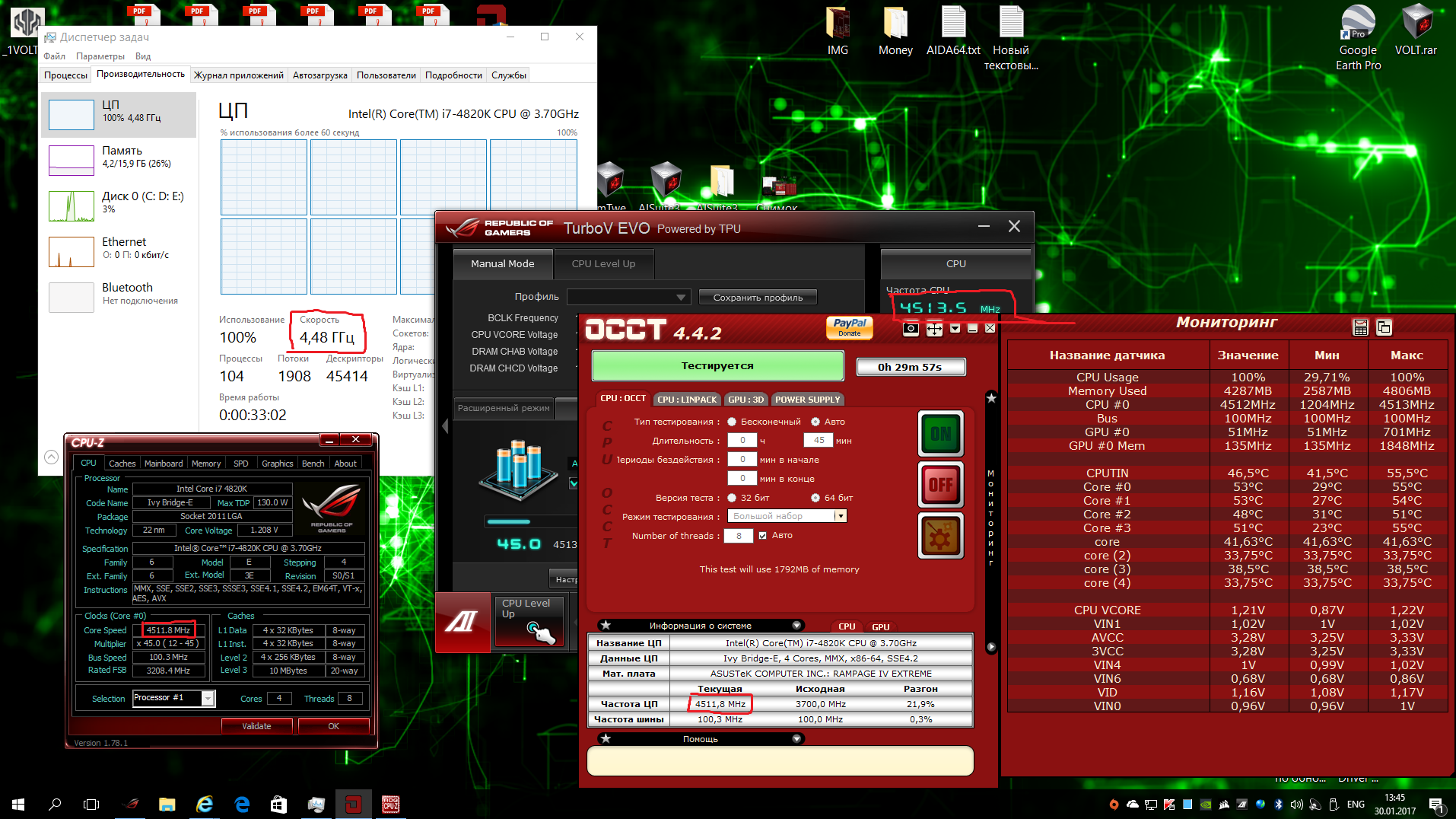
Task: Click the AI Suite logo in TurboV EVO
Action: (463, 622)
